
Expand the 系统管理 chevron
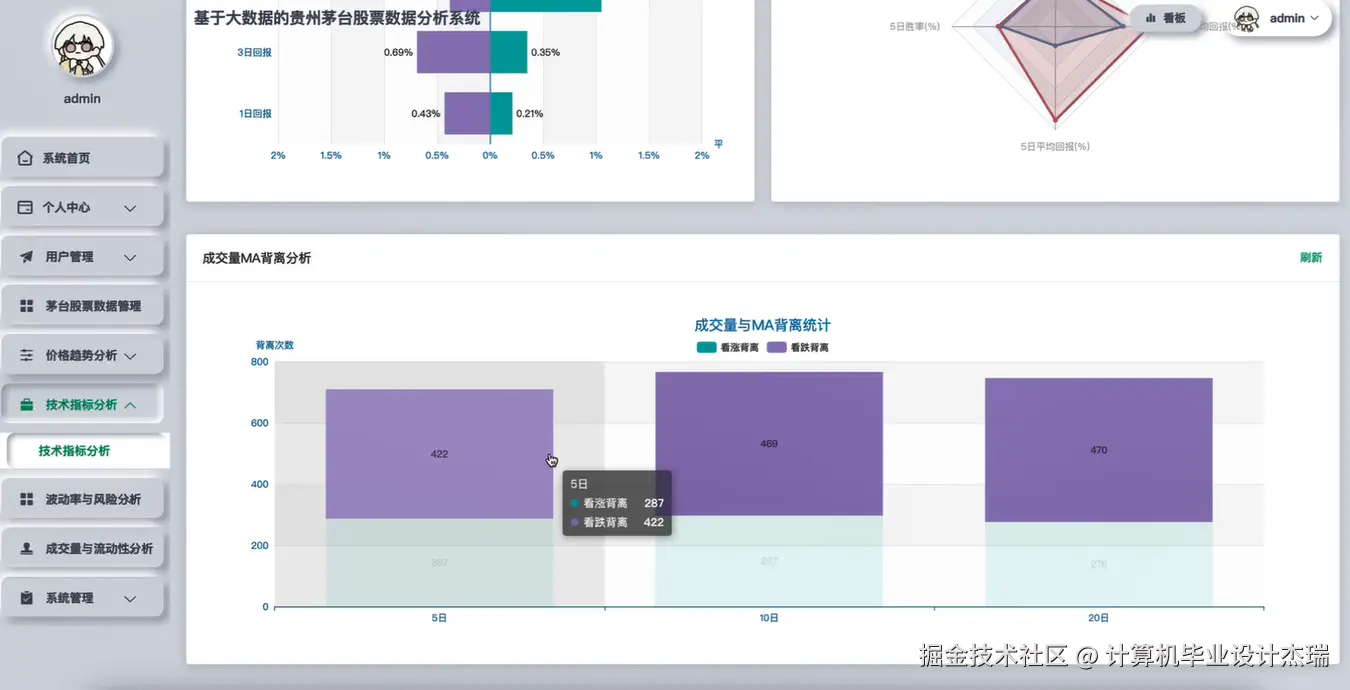[x=130, y=598]
